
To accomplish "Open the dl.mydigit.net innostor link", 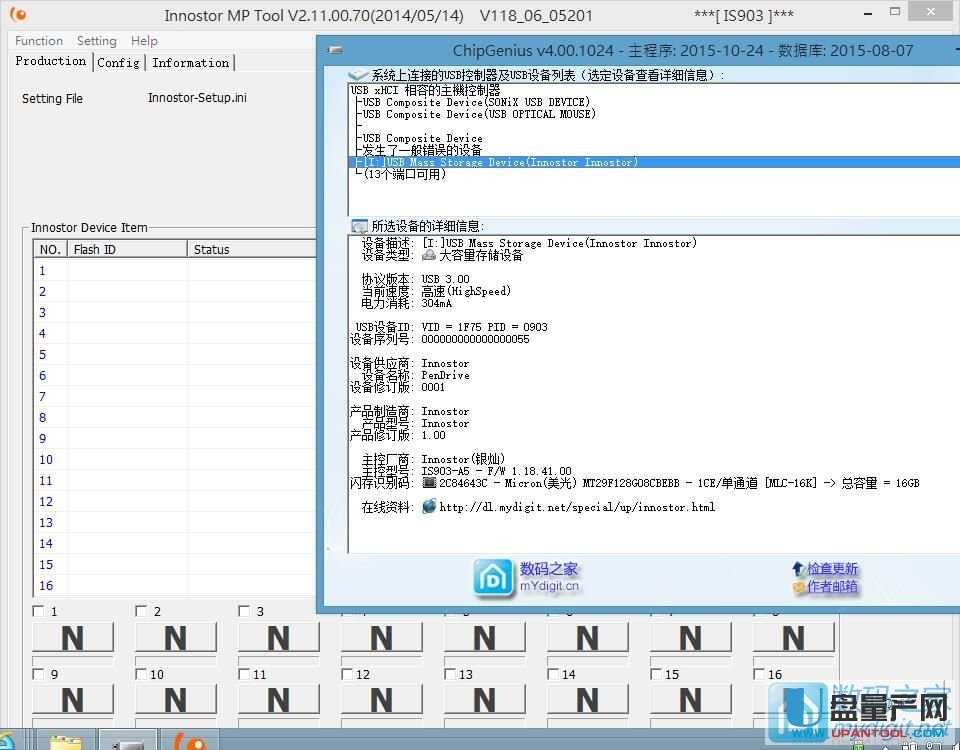I will [577, 507].
